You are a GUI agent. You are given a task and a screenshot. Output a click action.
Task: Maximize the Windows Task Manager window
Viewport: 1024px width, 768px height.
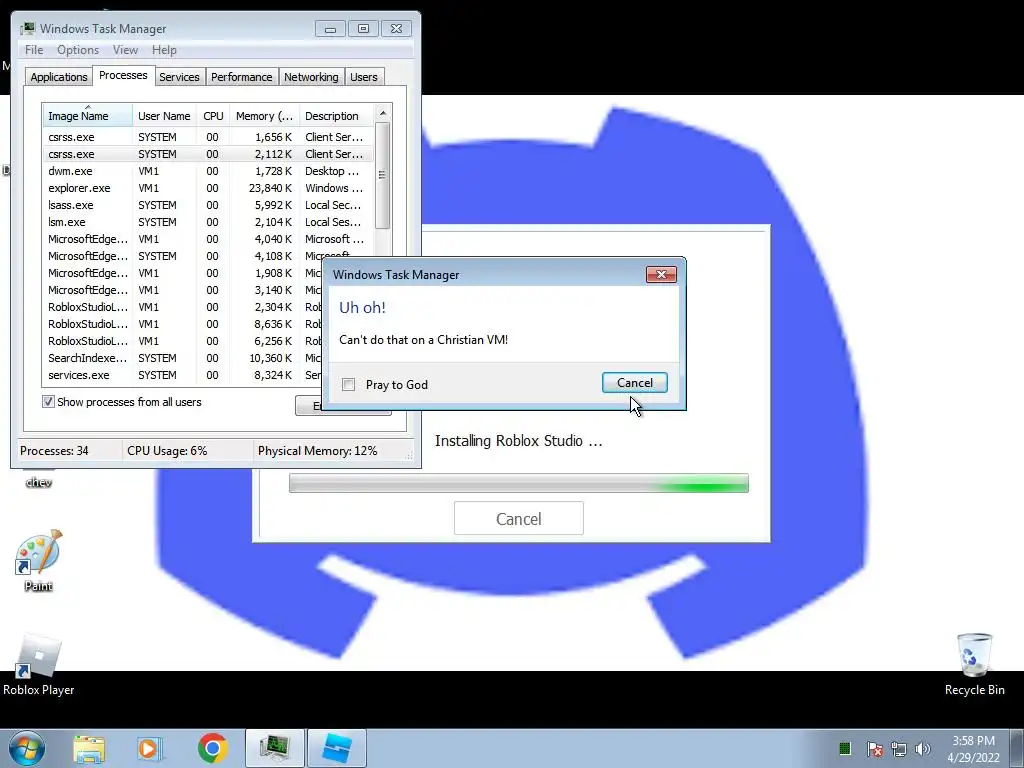[x=363, y=29]
